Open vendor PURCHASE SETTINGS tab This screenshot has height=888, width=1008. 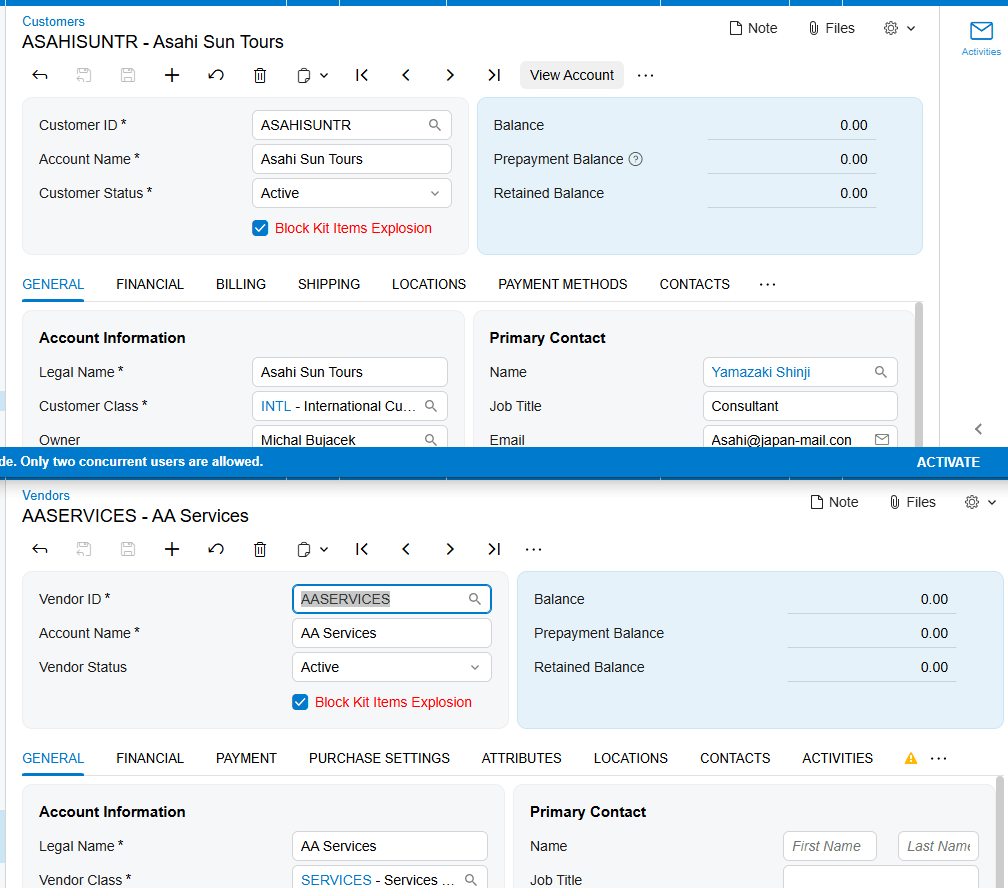point(379,758)
